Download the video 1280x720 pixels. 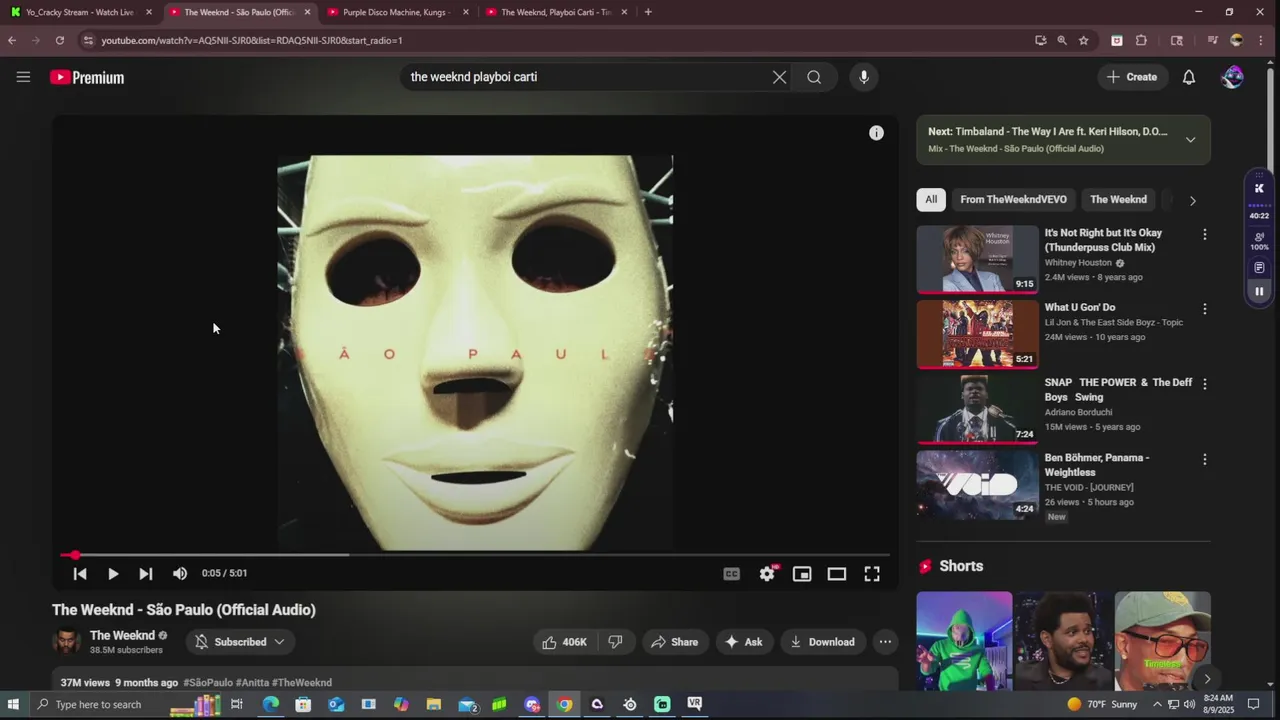[x=823, y=642]
